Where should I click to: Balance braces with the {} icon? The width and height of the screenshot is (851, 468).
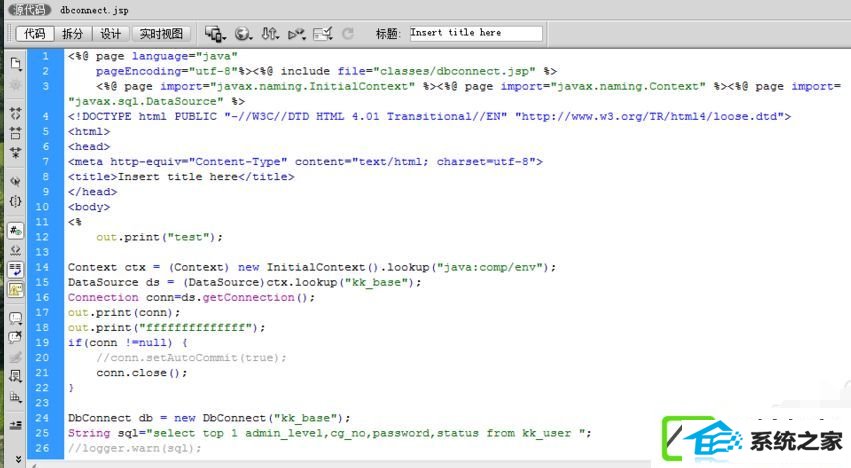16,201
